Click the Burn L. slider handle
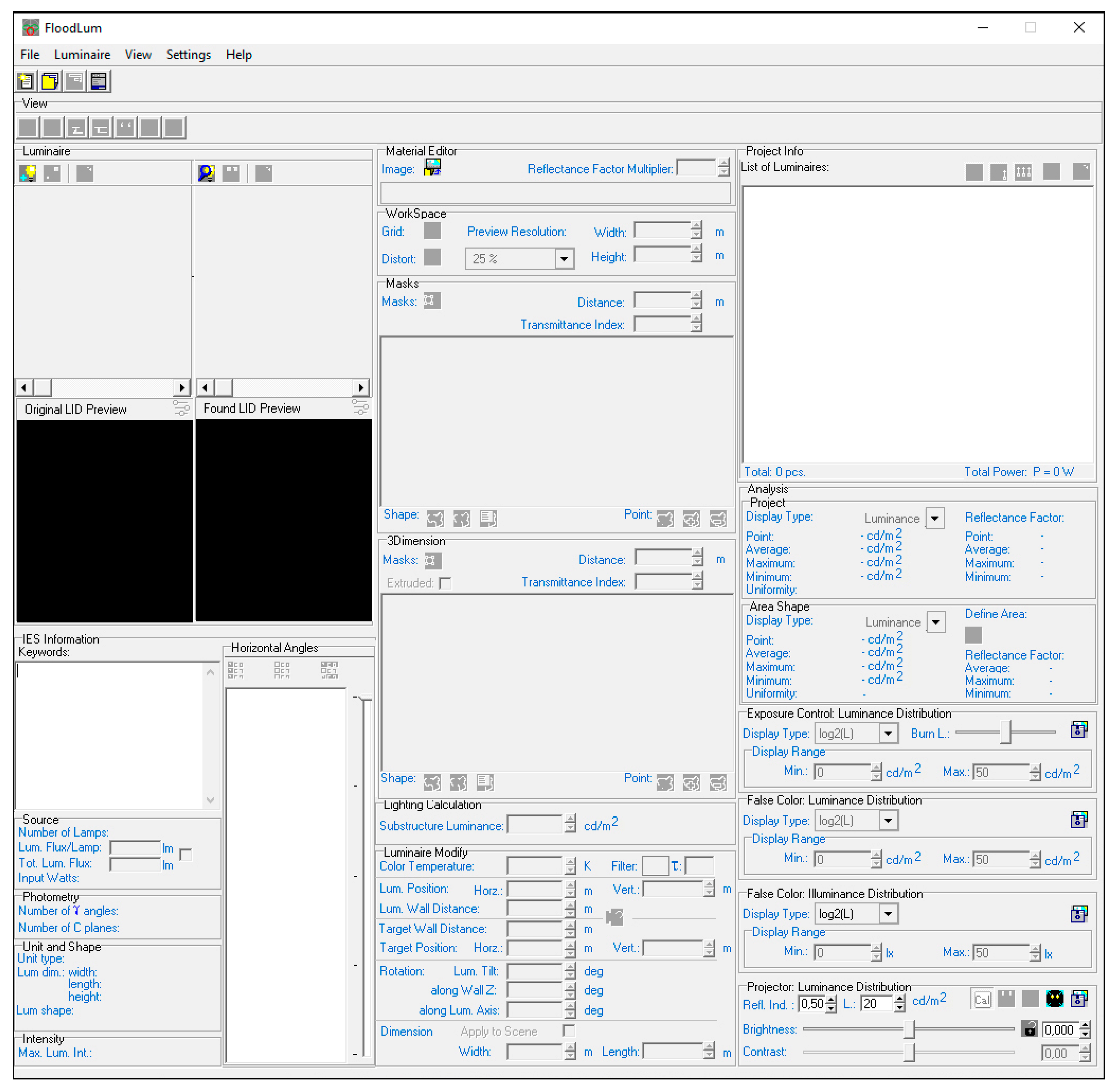 point(1005,733)
